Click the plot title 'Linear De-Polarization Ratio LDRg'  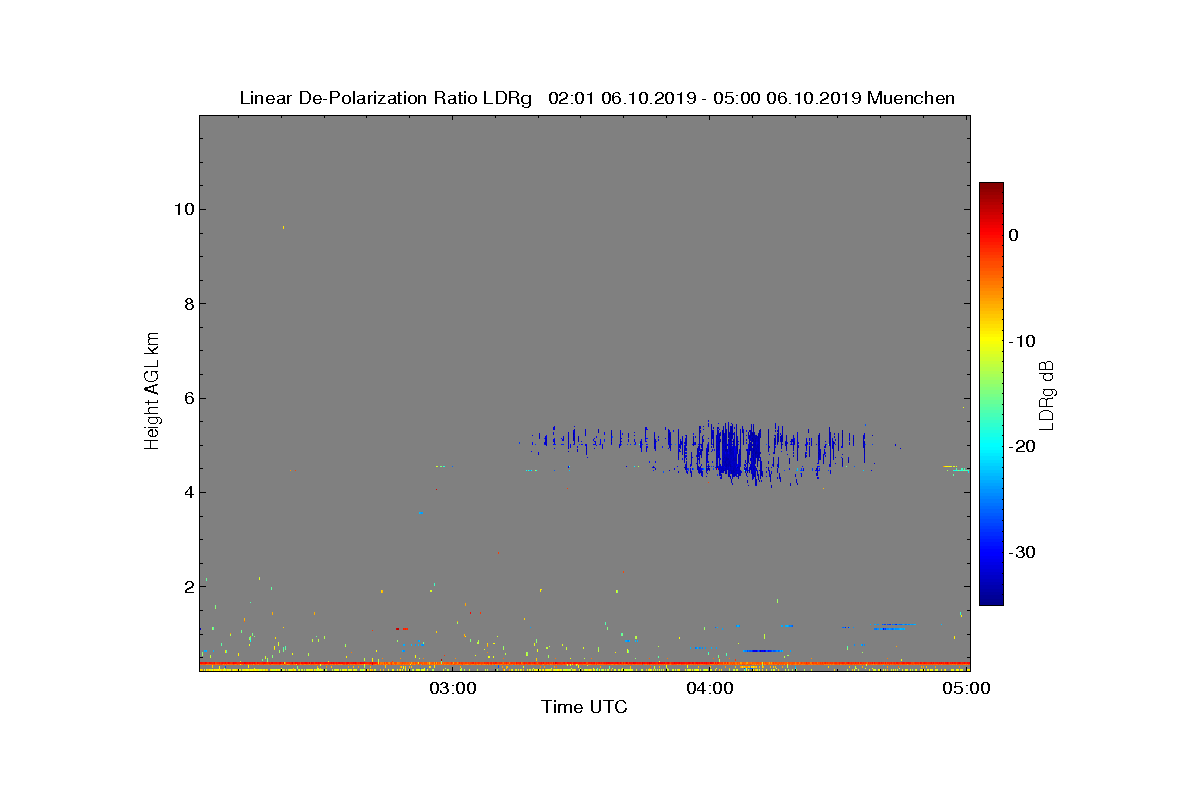(x=388, y=98)
